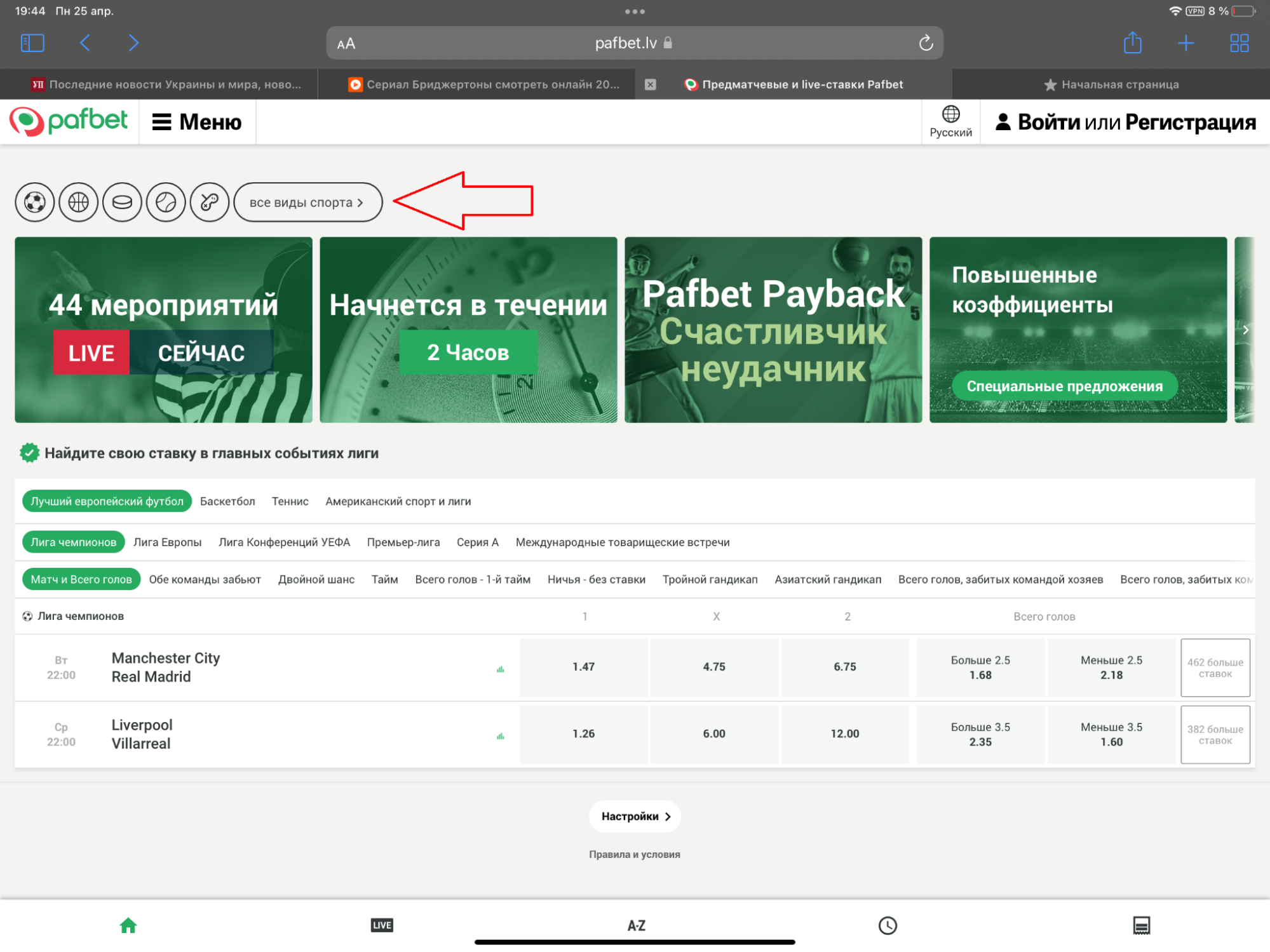Go back with the Safari back arrow
1270x952 pixels.
[x=85, y=43]
